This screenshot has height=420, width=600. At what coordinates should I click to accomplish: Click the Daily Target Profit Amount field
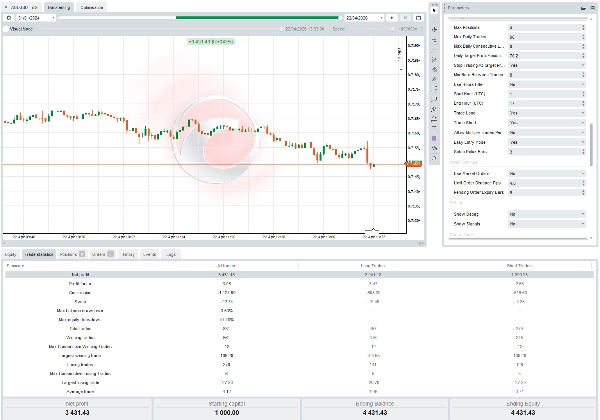(545, 56)
